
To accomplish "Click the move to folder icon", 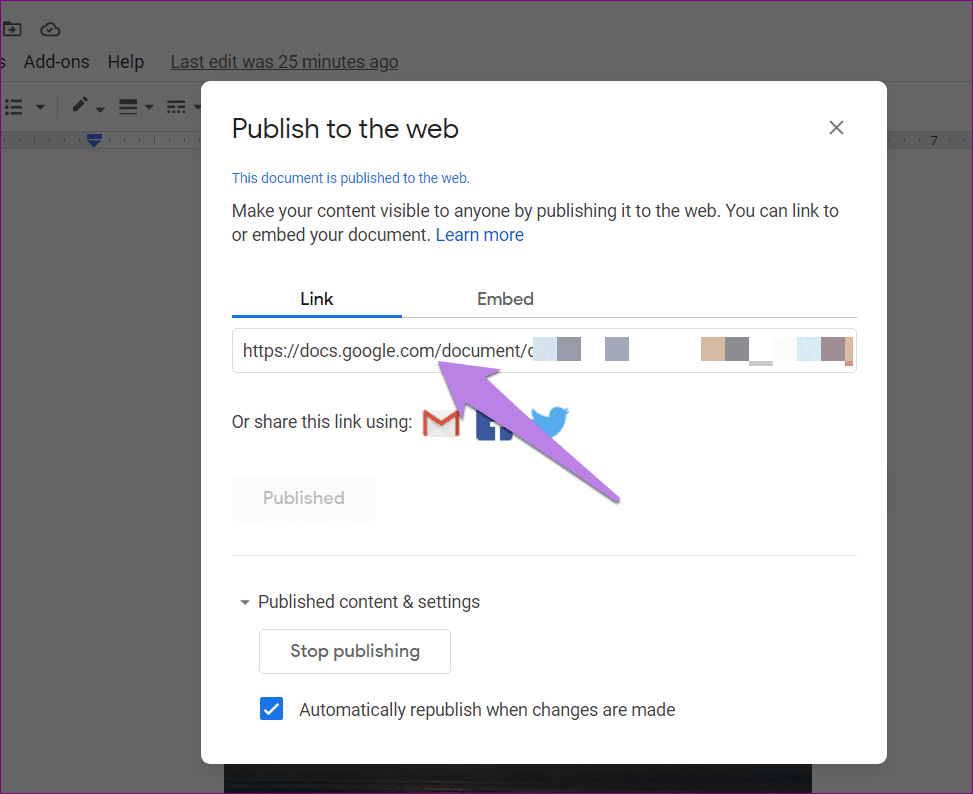I will click(x=12, y=29).
